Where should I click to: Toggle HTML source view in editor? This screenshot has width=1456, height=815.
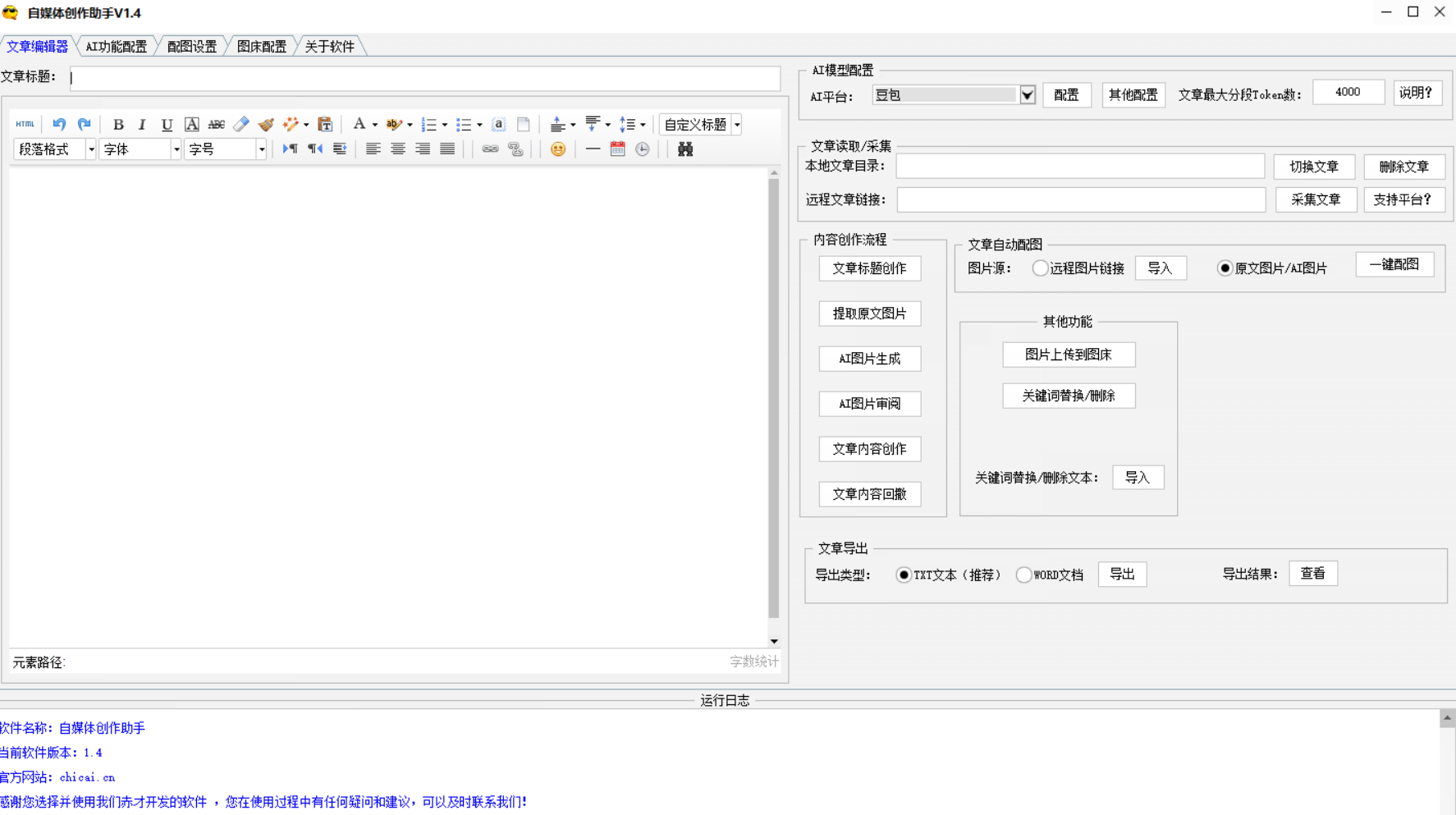pyautogui.click(x=25, y=124)
